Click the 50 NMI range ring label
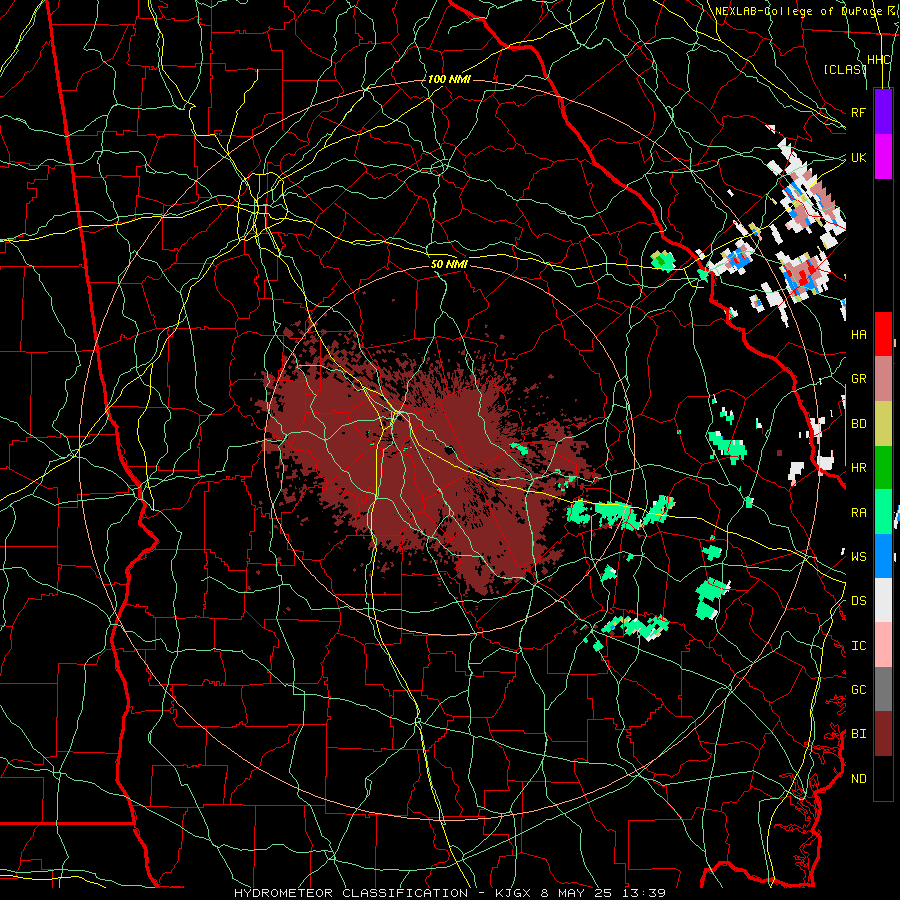The width and height of the screenshot is (900, 900). tap(449, 264)
